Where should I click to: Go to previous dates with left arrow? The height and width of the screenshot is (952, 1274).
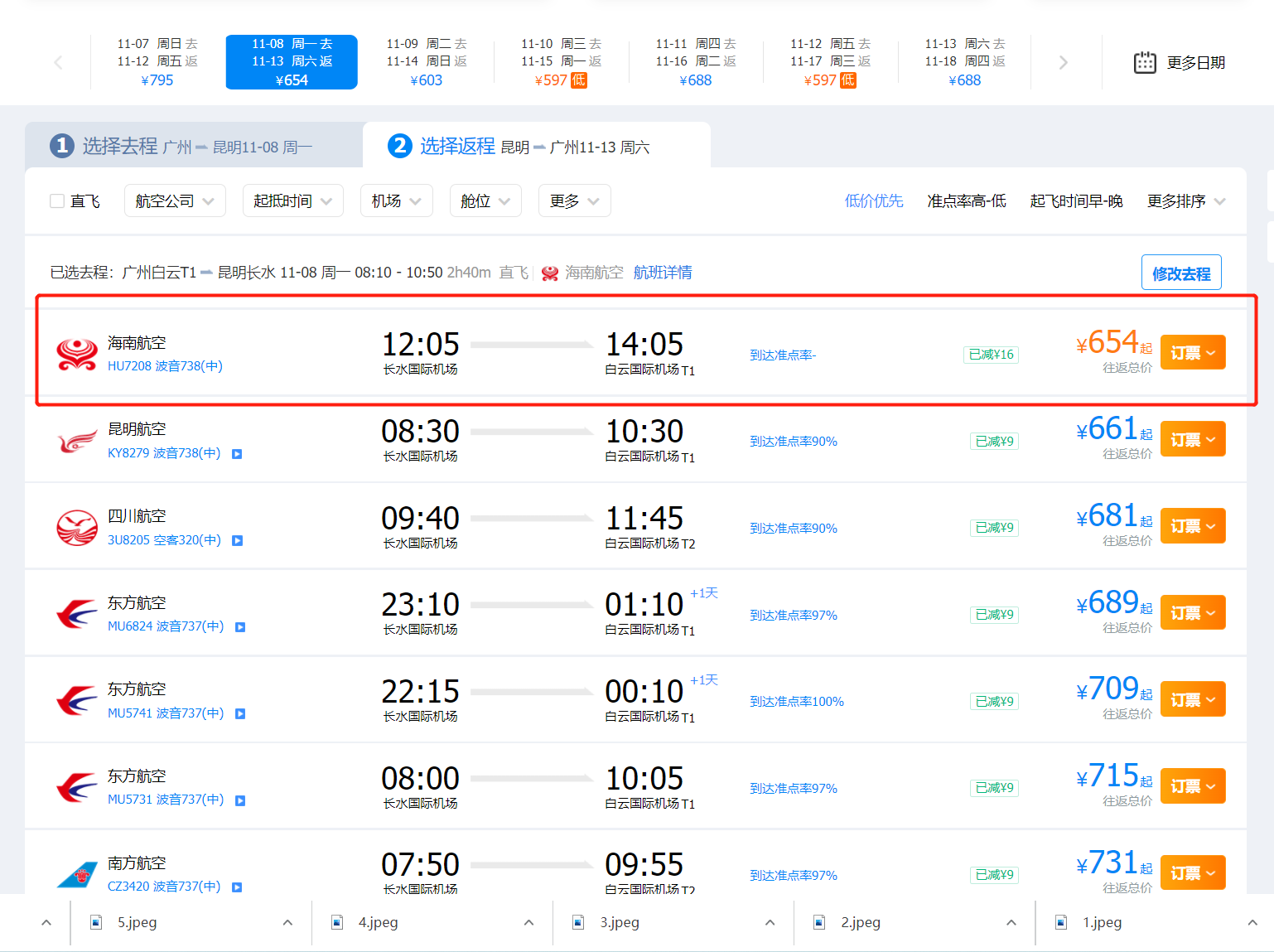(x=58, y=62)
